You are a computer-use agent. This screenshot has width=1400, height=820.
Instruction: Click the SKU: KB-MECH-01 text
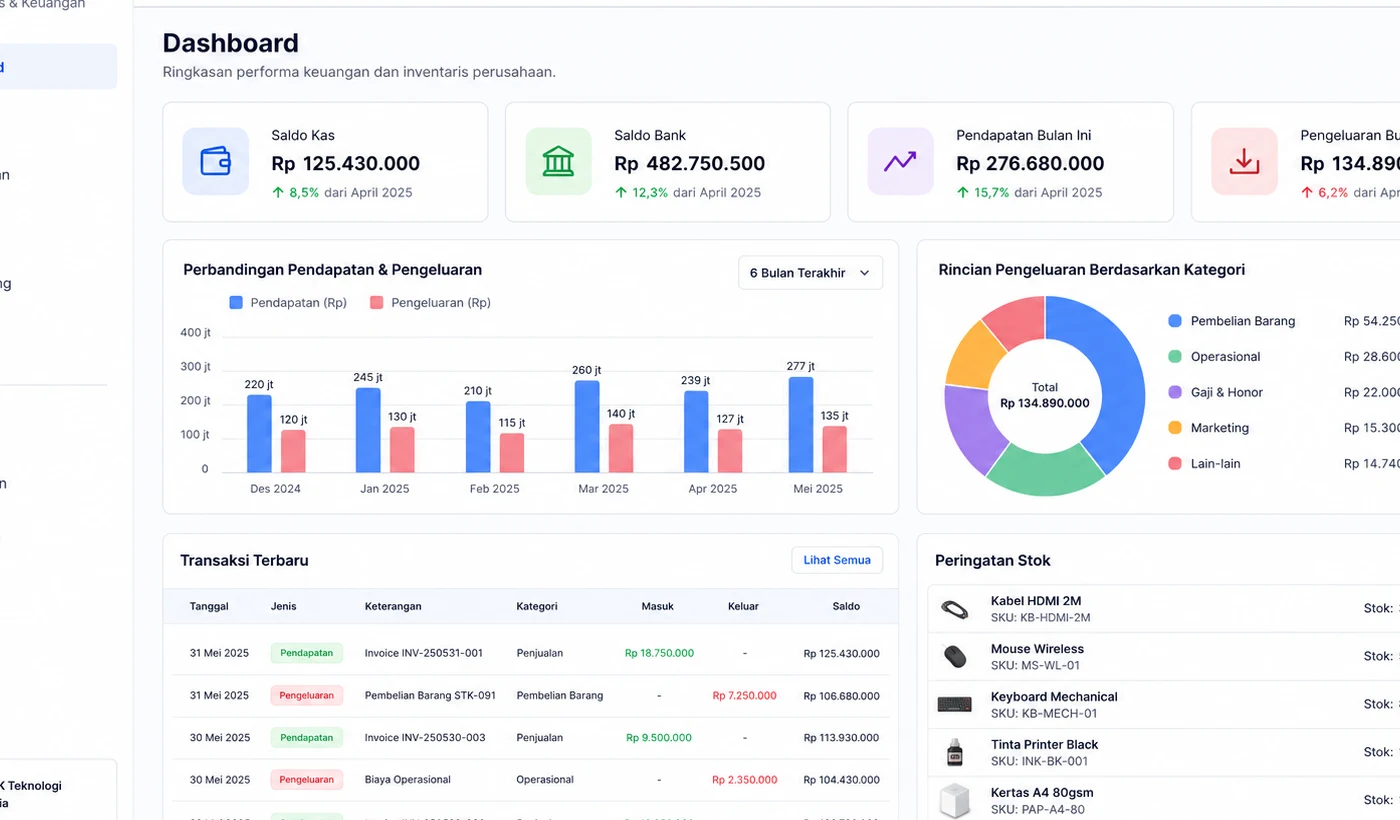coord(1044,714)
